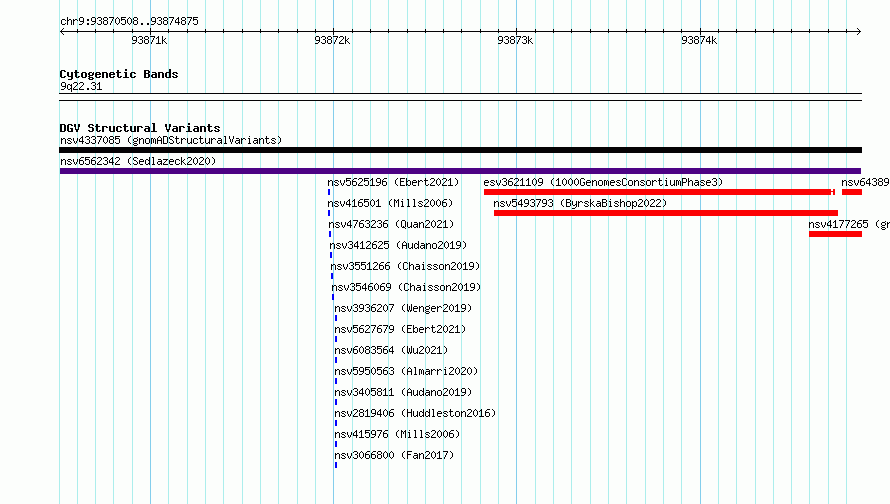Viewport: 890px width, 504px height.
Task: Click the chr9:93870508..93874875 coordinates text
Action: tap(129, 21)
